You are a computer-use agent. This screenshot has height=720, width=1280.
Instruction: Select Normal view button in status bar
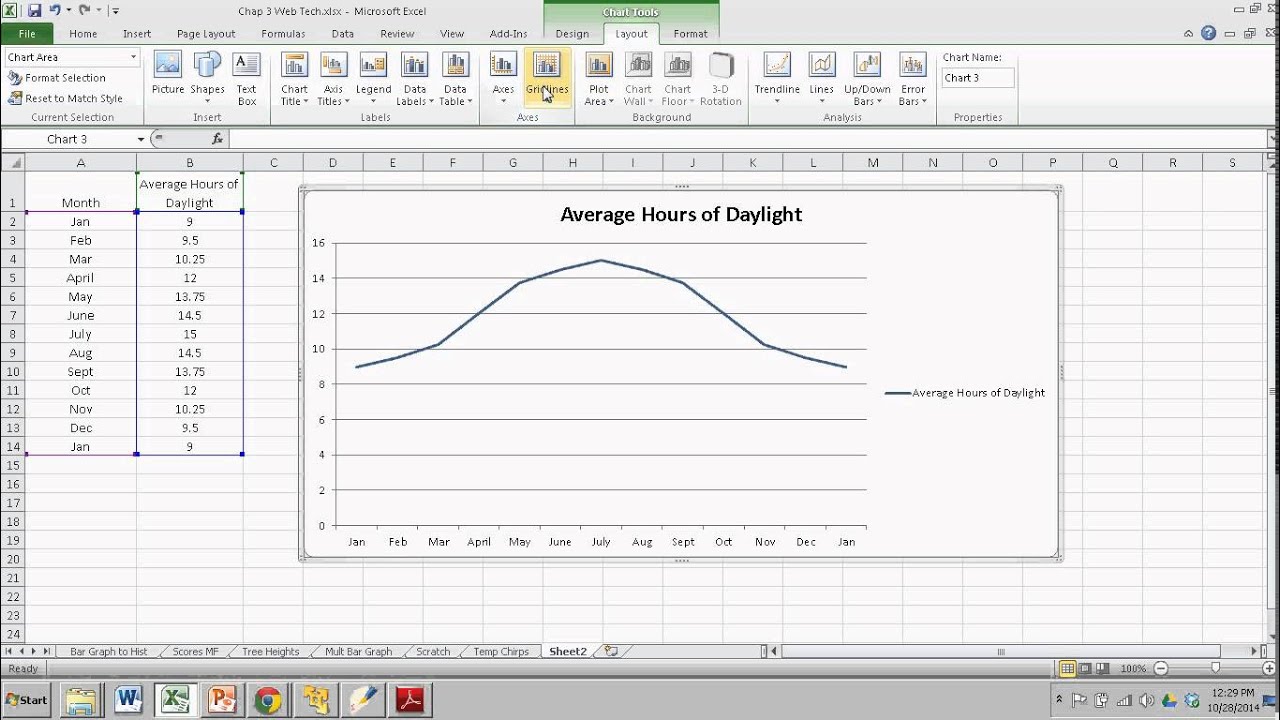pos(1067,668)
